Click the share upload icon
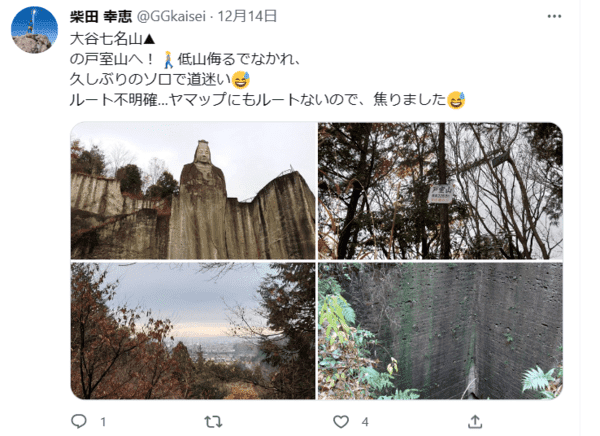Screen dimensions: 600x436 (x=475, y=421)
